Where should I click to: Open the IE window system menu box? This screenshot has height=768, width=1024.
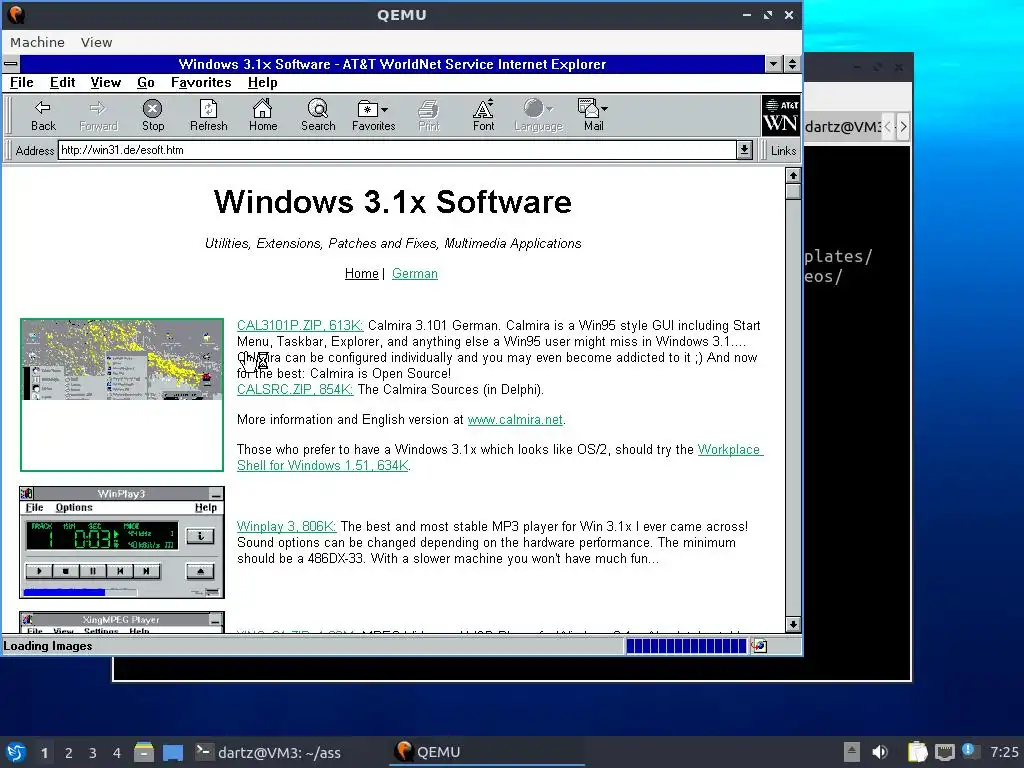[x=11, y=64]
